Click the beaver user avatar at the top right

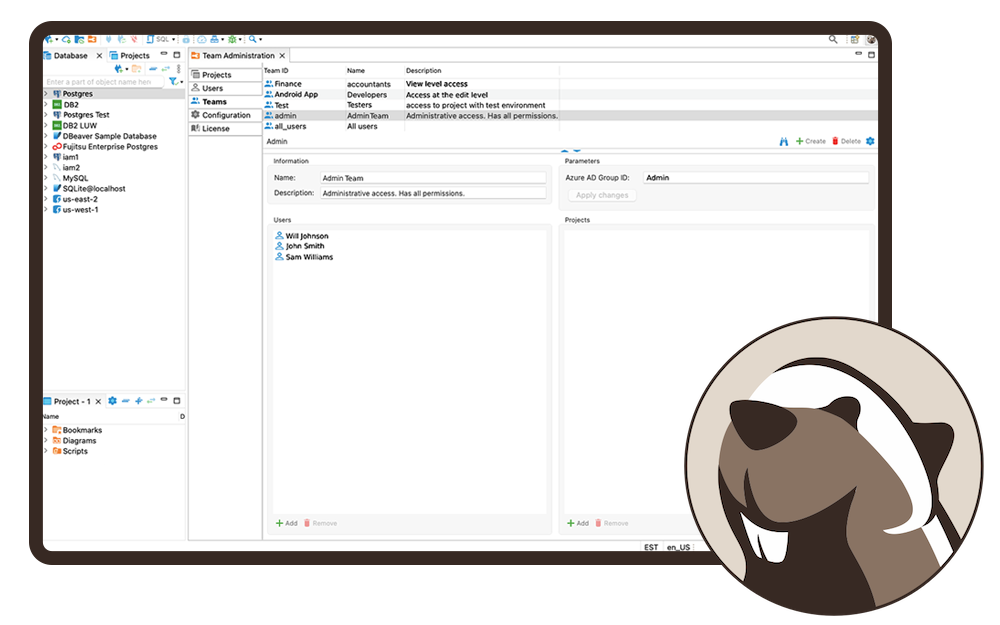871,40
